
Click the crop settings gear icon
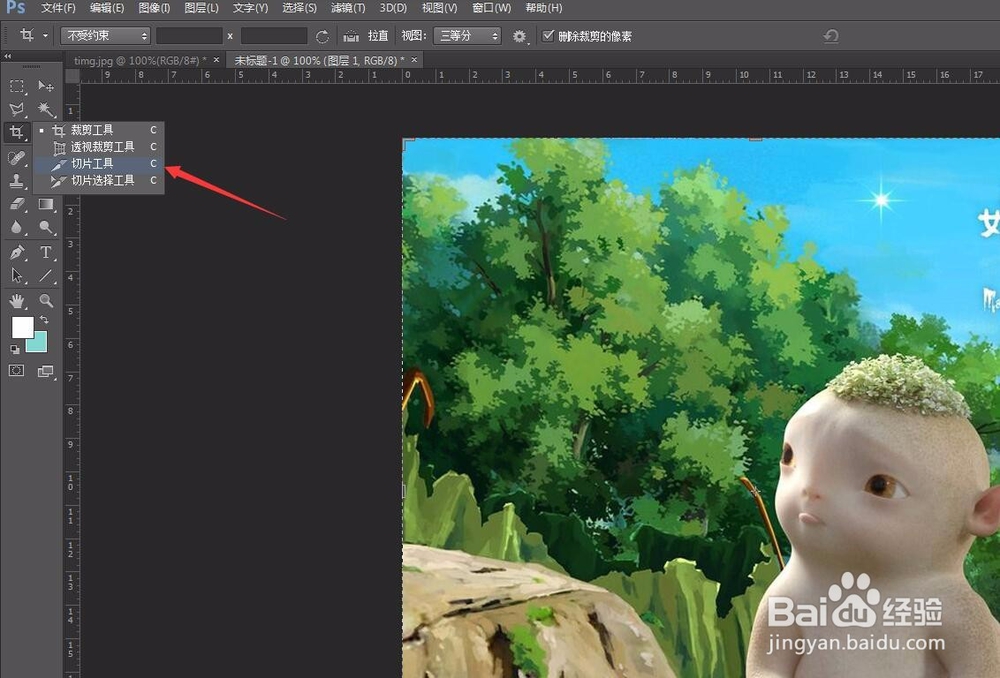pos(519,35)
